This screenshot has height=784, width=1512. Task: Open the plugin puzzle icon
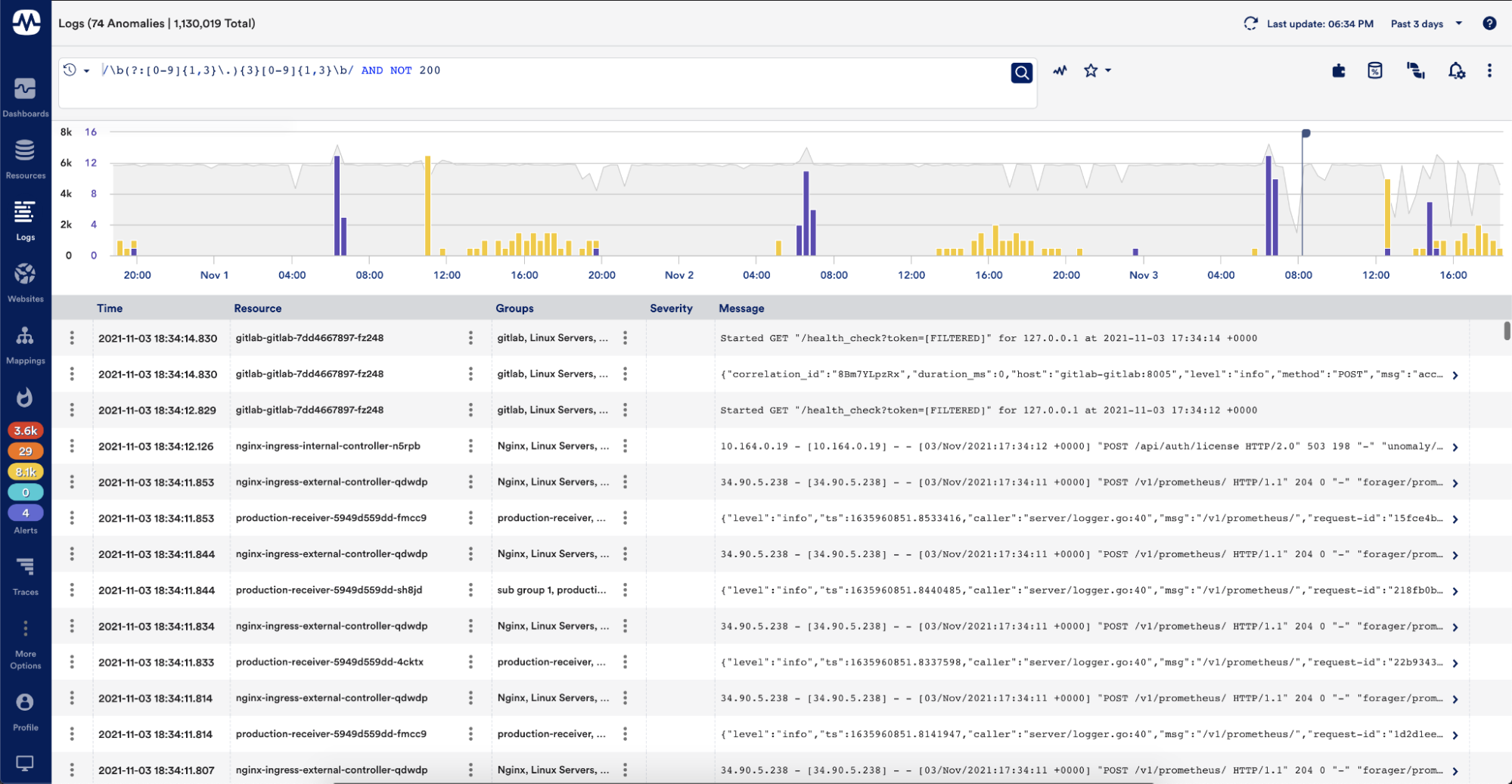click(x=1338, y=70)
